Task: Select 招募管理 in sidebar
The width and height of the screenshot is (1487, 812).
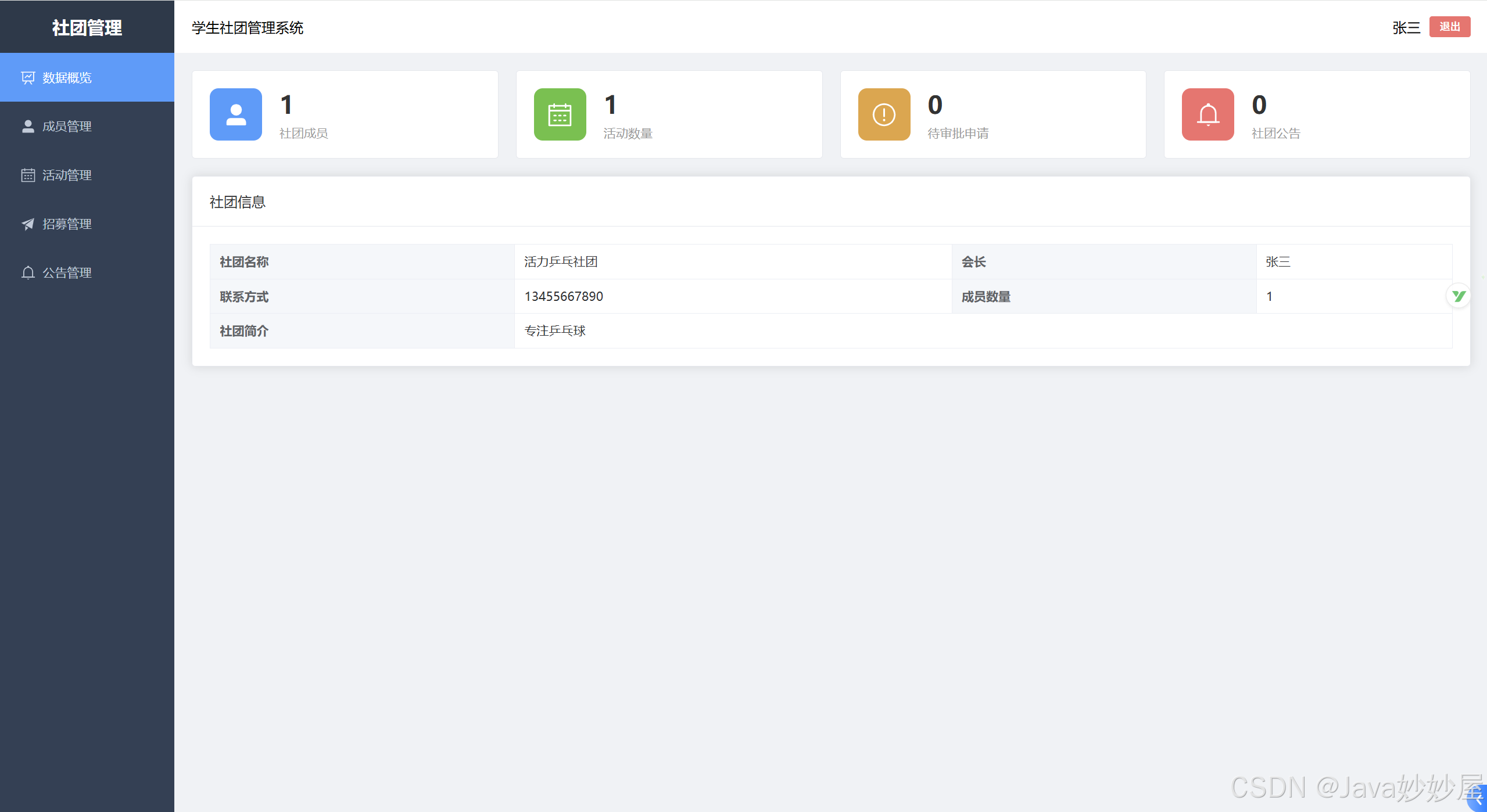Action: pos(87,224)
